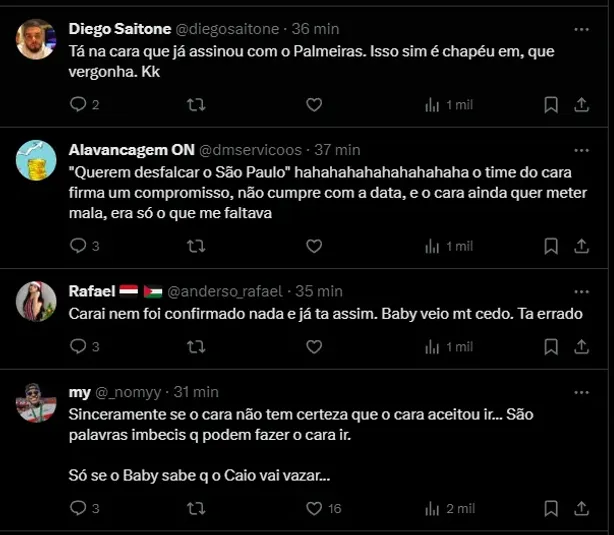Like the tweet by my @_nomyy
Image resolution: width=614 pixels, height=535 pixels.
(x=313, y=508)
